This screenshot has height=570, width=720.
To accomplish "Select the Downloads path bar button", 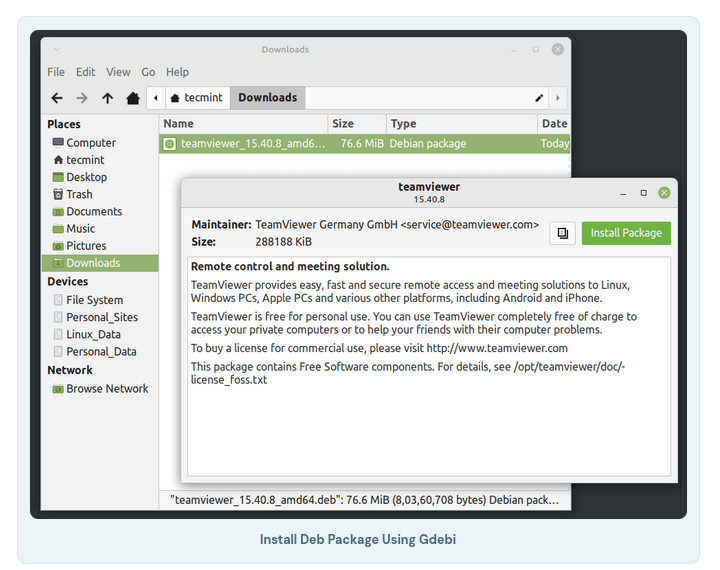I will click(x=268, y=98).
